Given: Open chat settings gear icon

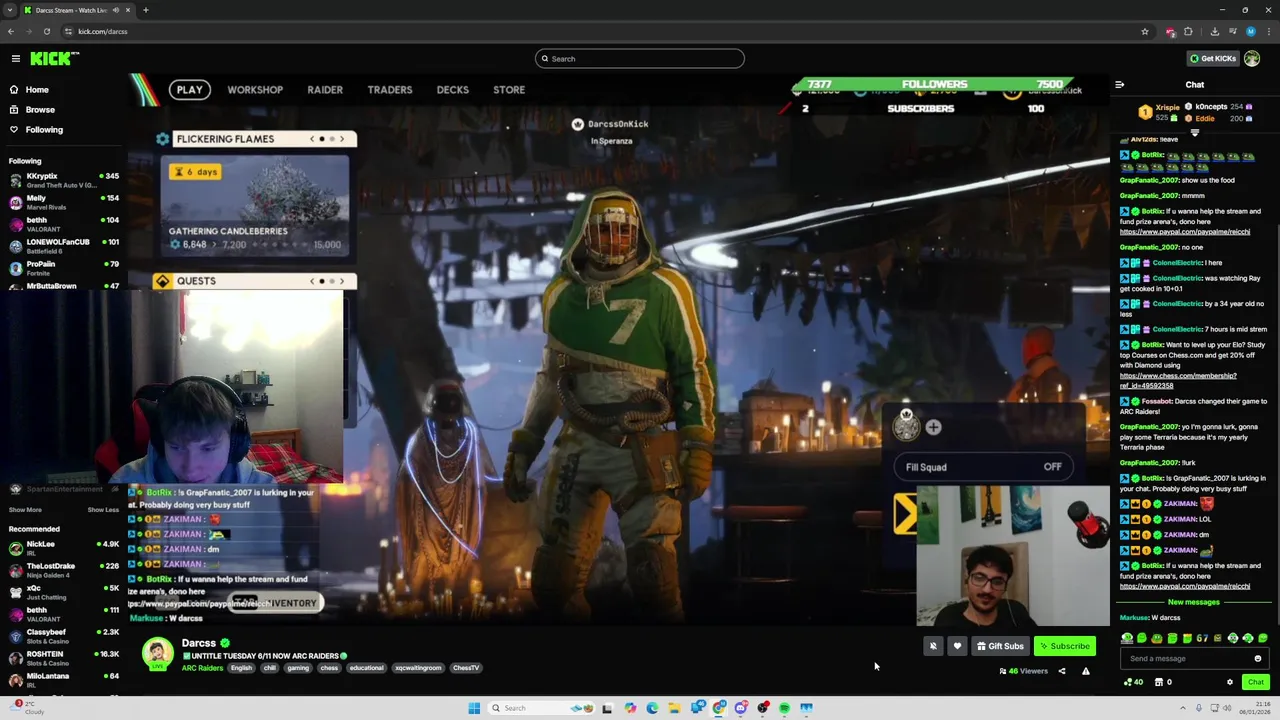Looking at the screenshot, I should 1230,682.
